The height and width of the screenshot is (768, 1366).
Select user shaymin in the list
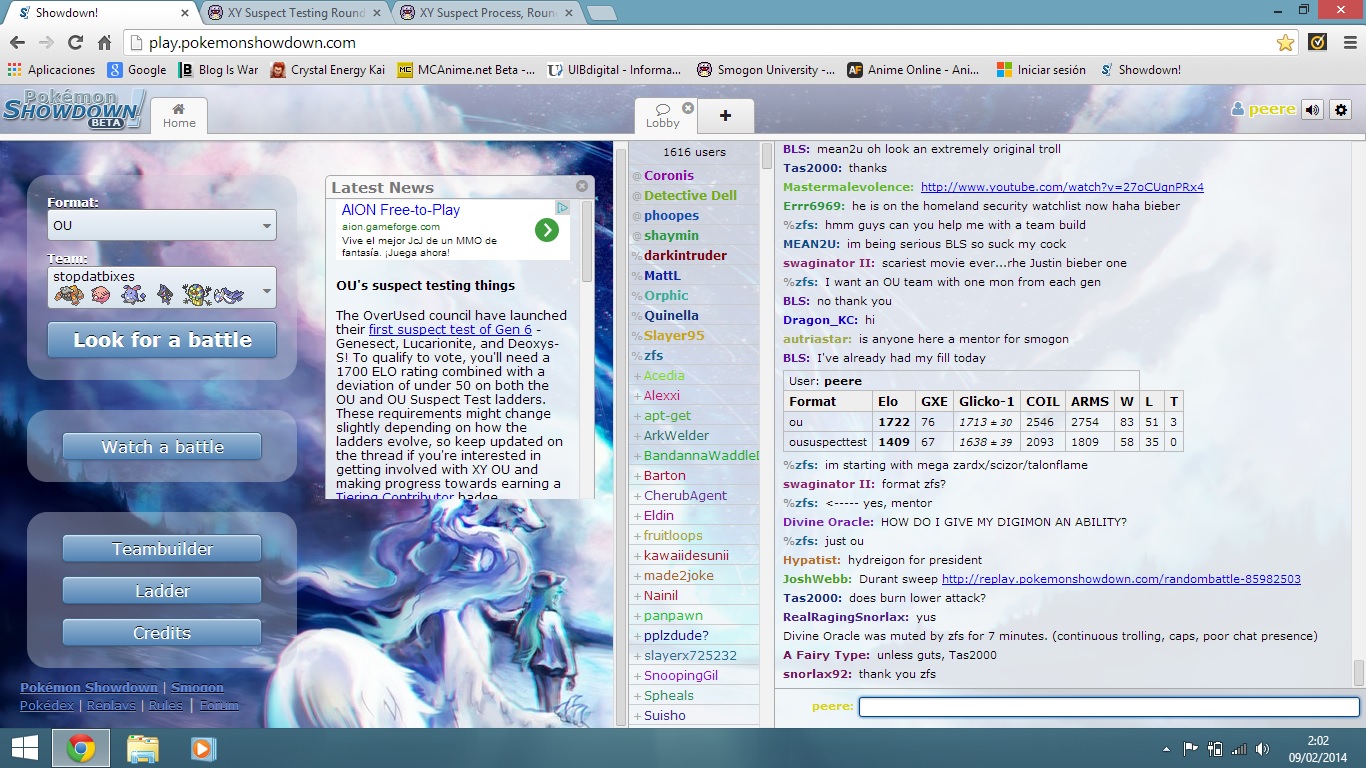coord(671,235)
